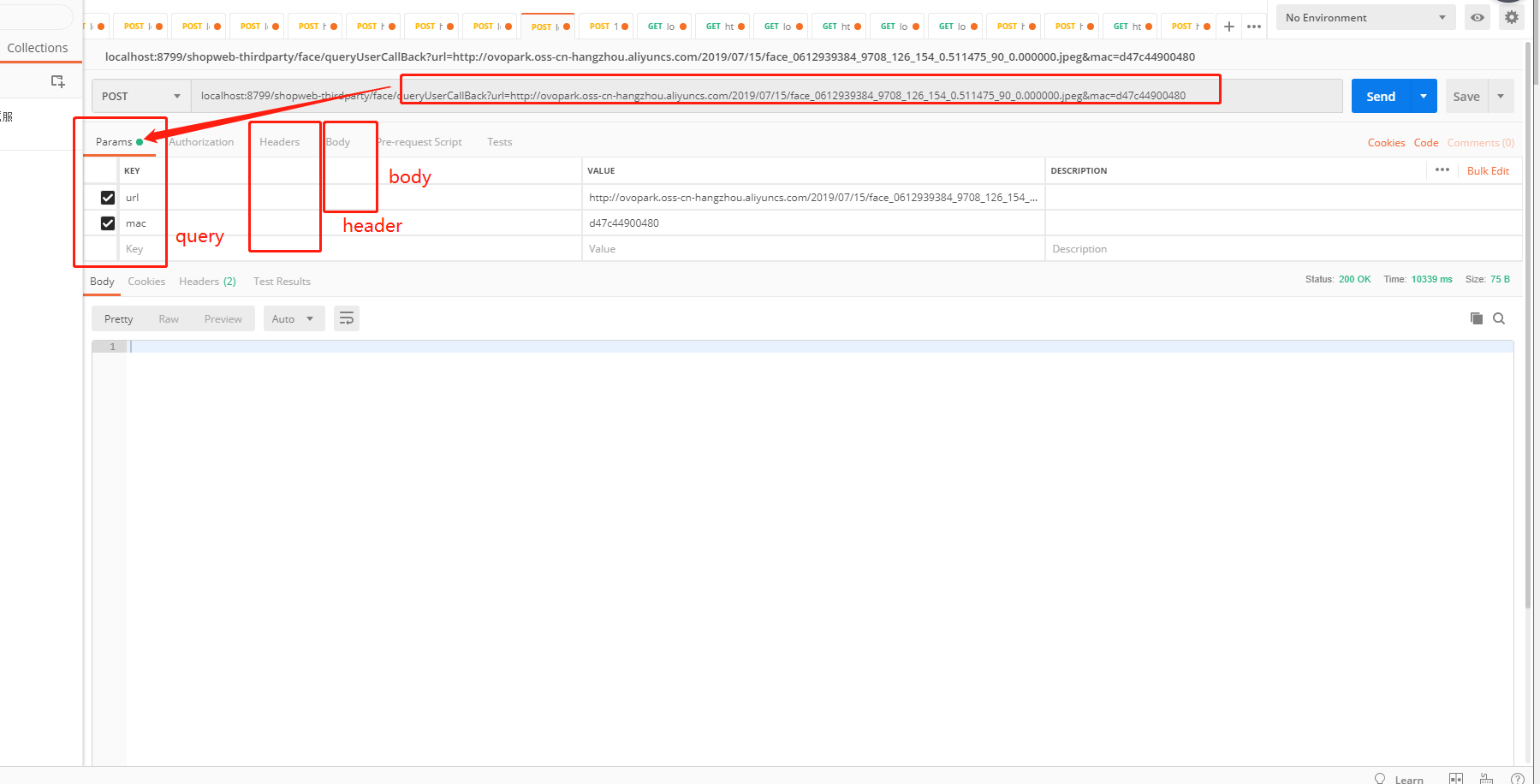Uncheck the url query parameter
Screen dimensions: 1540x784
tap(108, 197)
